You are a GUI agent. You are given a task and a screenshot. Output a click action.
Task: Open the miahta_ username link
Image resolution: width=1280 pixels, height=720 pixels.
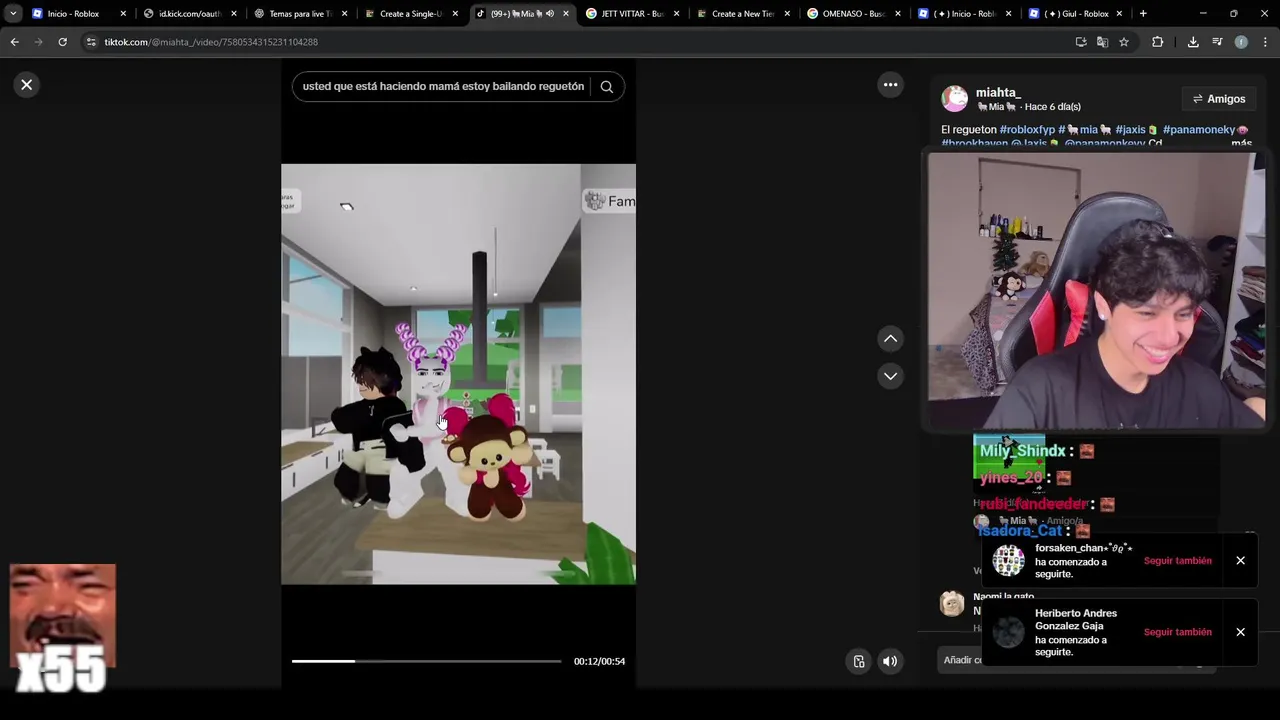(x=998, y=92)
